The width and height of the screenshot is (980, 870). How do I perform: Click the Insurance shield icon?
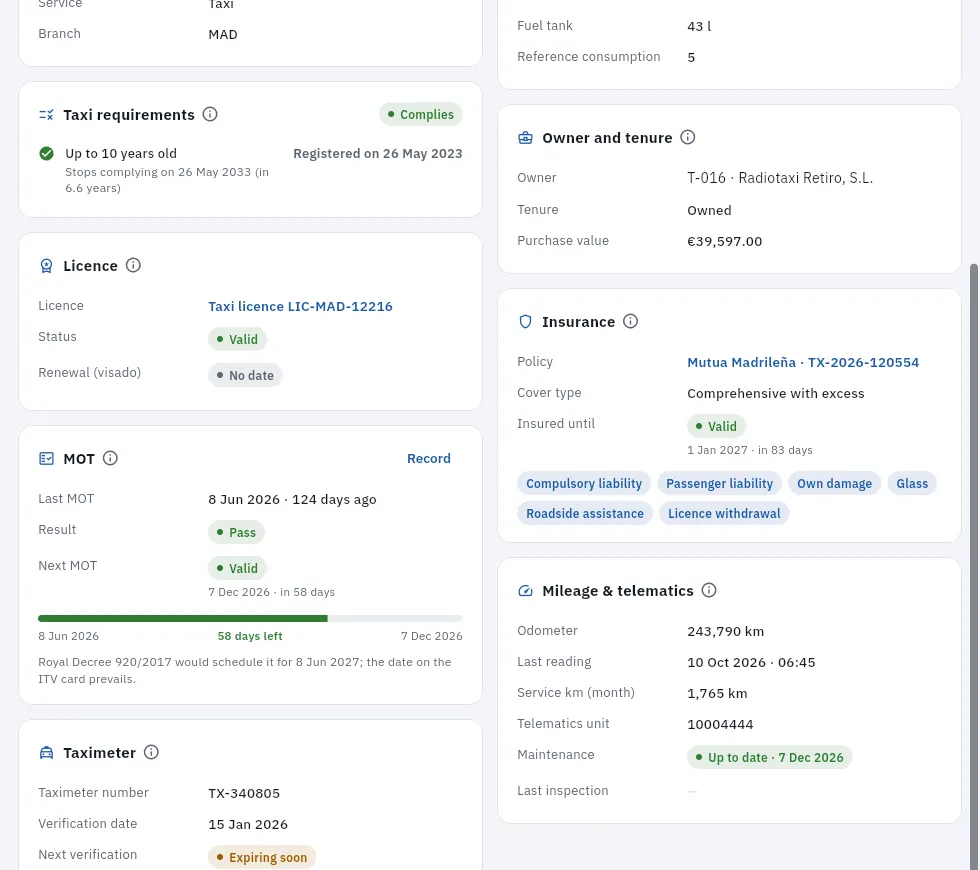(x=526, y=322)
